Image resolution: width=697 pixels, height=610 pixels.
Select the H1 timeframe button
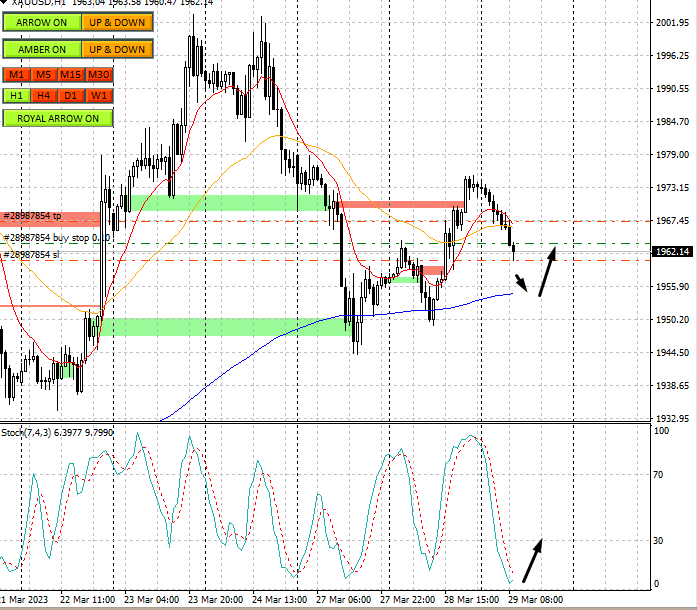tap(16, 96)
